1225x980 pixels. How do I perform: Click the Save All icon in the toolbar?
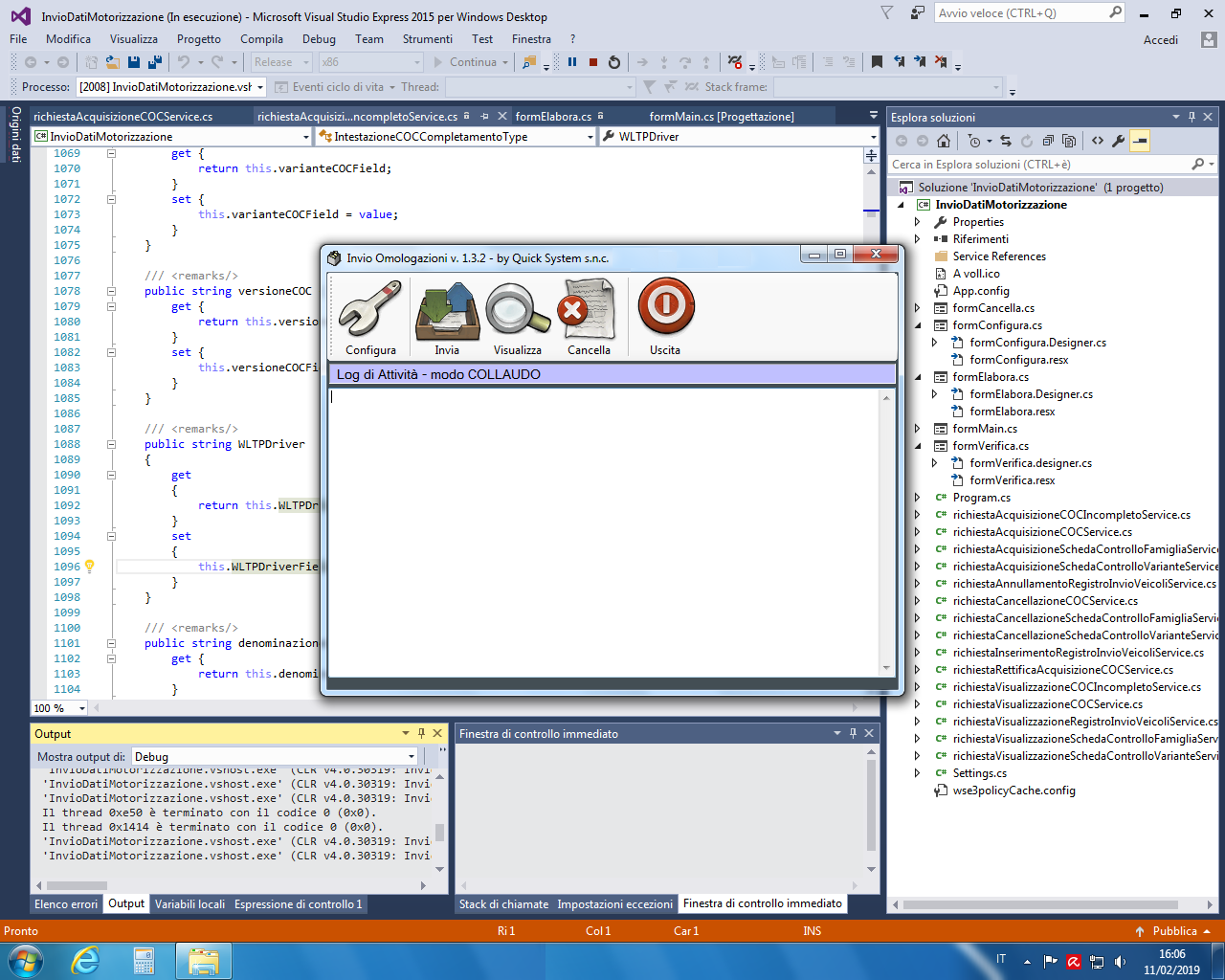(x=155, y=62)
